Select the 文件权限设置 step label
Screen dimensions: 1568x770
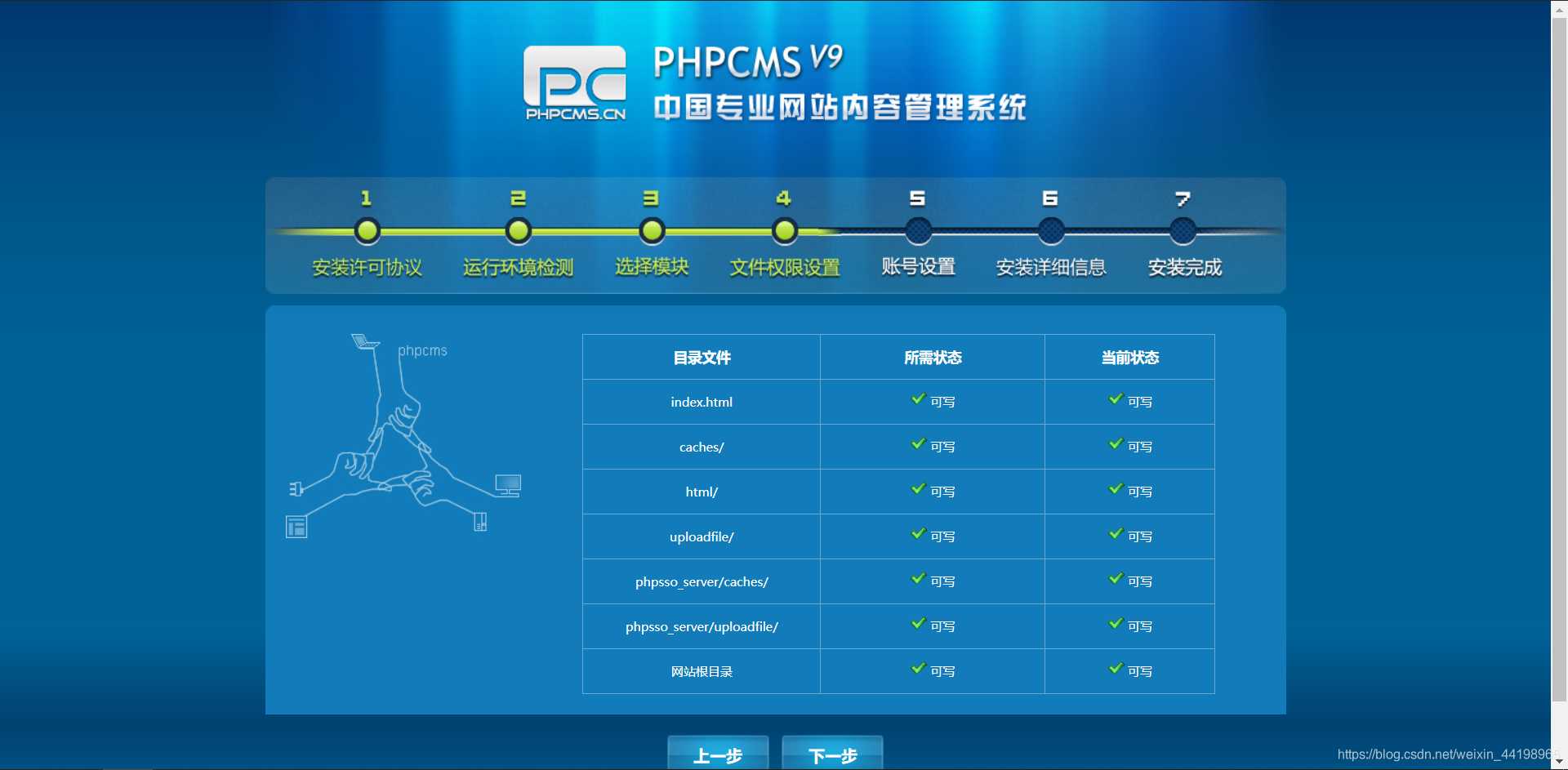785,267
